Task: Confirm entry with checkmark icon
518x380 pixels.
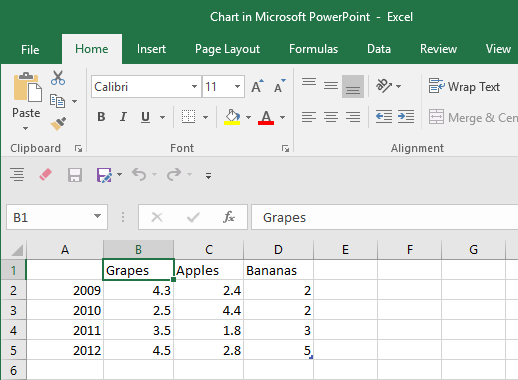Action: (193, 217)
